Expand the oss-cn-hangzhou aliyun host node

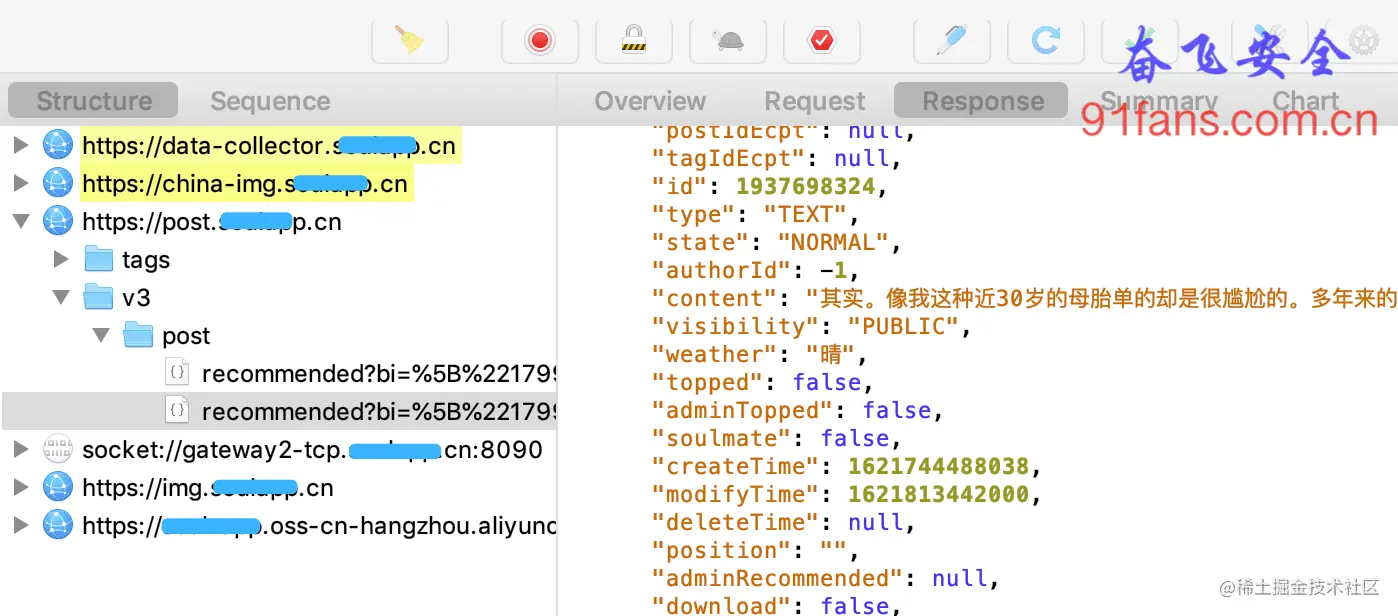tap(21, 525)
